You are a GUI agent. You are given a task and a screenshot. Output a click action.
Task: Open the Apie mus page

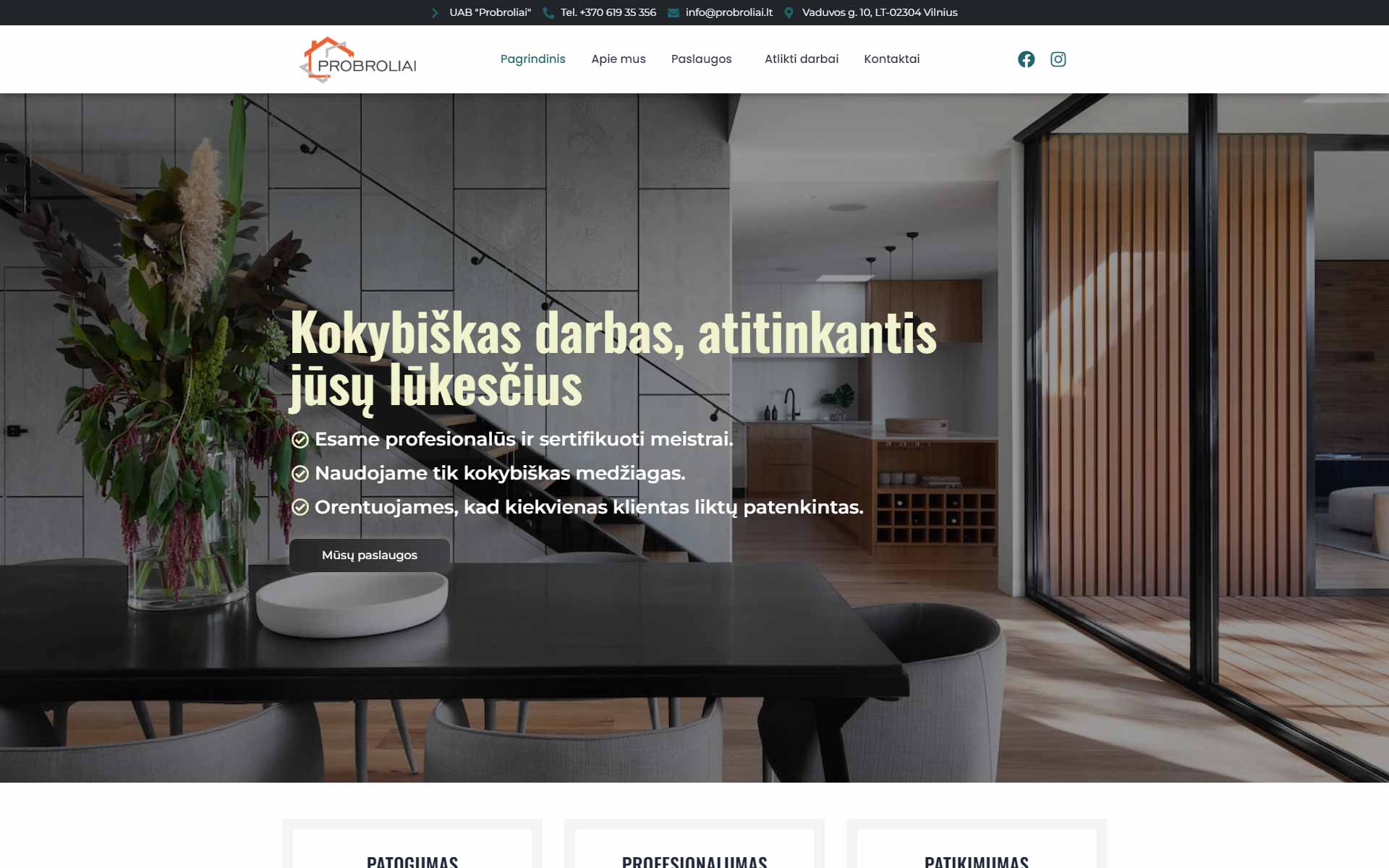tap(619, 59)
